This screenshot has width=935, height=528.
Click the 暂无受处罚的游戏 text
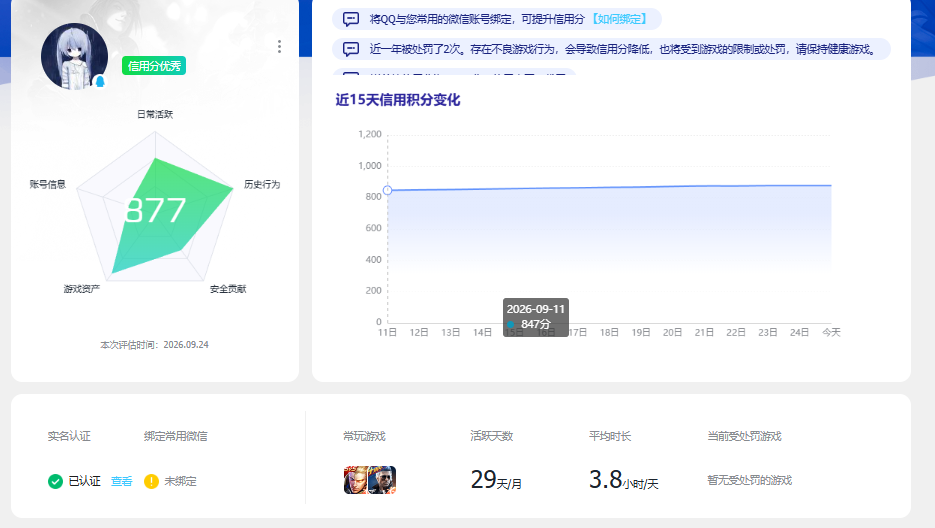tap(750, 480)
